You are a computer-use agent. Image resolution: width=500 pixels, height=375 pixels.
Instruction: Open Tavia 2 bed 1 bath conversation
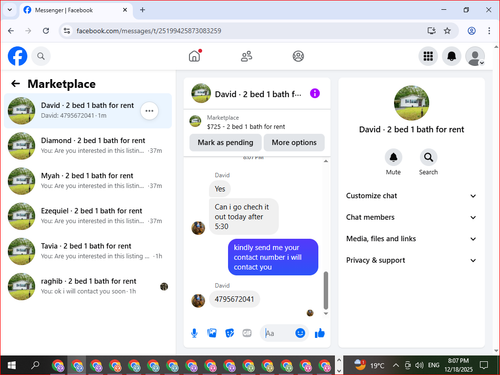tap(88, 251)
